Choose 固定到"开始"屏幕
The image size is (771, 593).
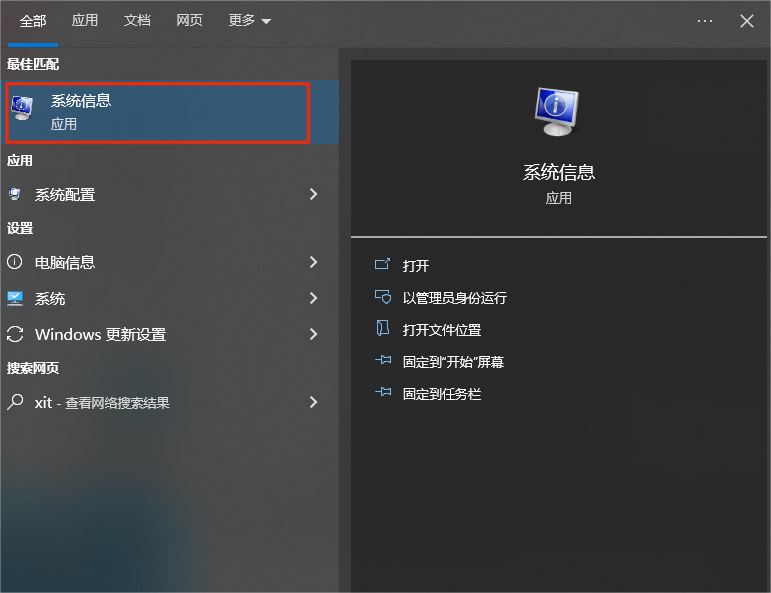[453, 362]
